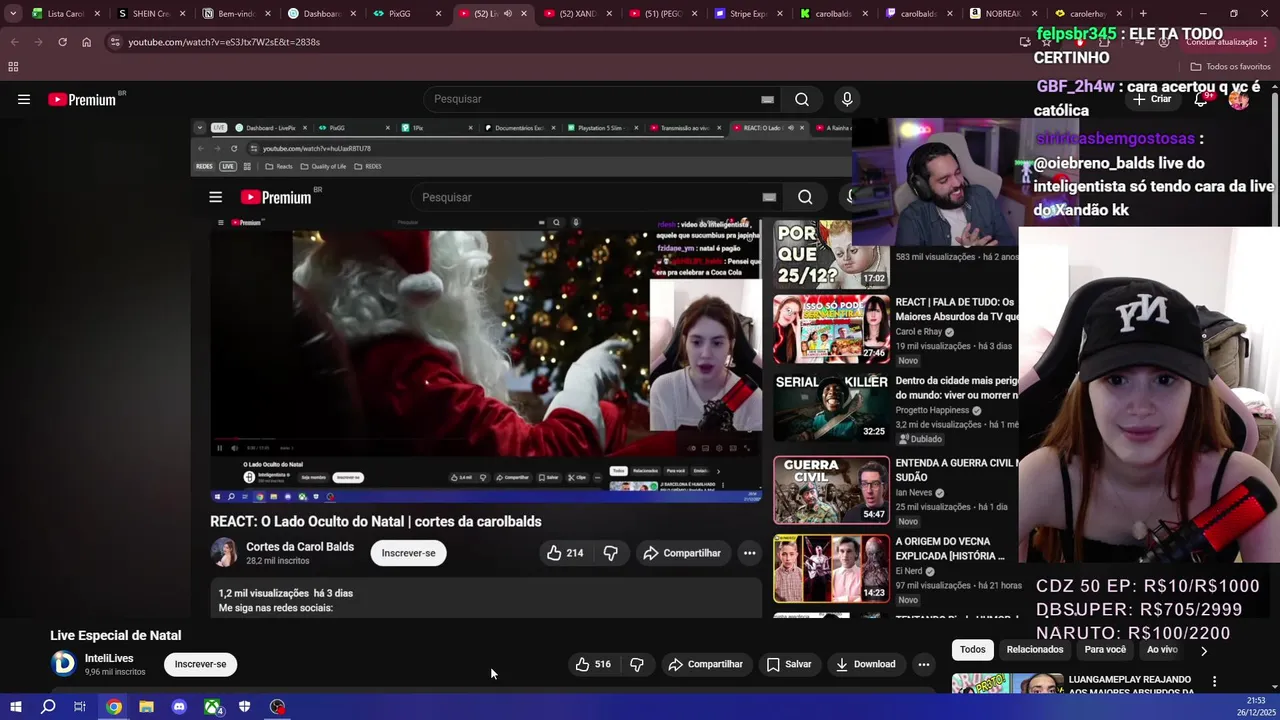Open Discord from the taskbar

point(179,707)
